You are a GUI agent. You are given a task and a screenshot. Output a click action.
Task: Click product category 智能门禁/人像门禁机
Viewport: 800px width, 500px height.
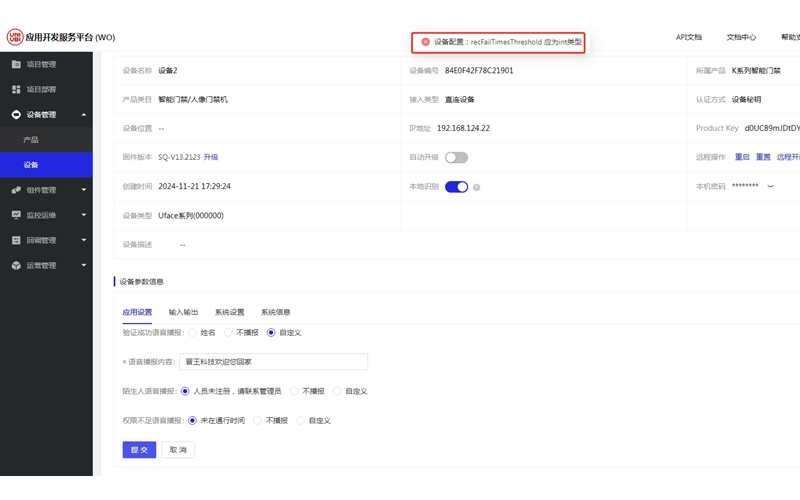[193, 99]
